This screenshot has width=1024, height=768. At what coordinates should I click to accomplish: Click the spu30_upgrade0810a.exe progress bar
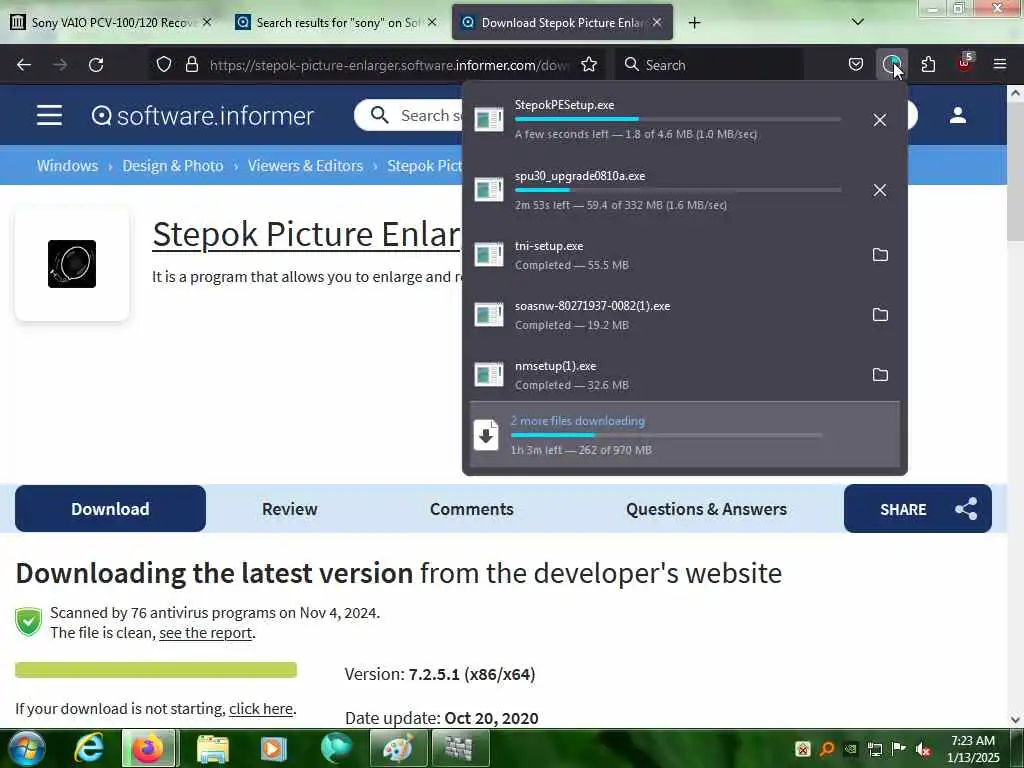point(677,190)
